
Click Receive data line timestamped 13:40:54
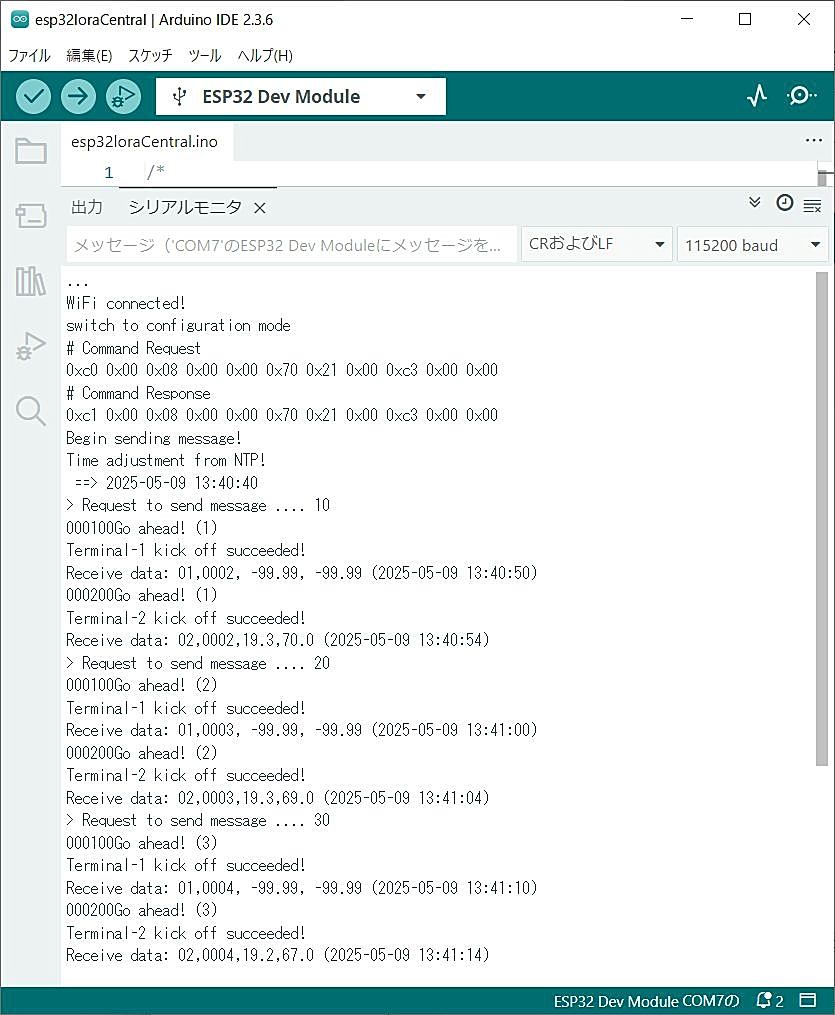tap(278, 640)
